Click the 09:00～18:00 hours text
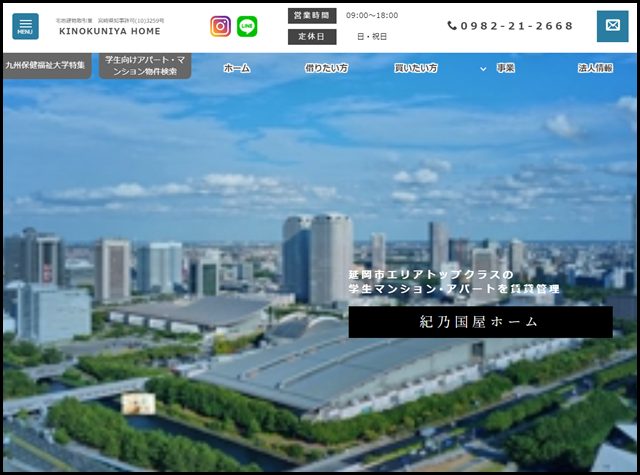Image resolution: width=640 pixels, height=475 pixels. pyautogui.click(x=372, y=16)
